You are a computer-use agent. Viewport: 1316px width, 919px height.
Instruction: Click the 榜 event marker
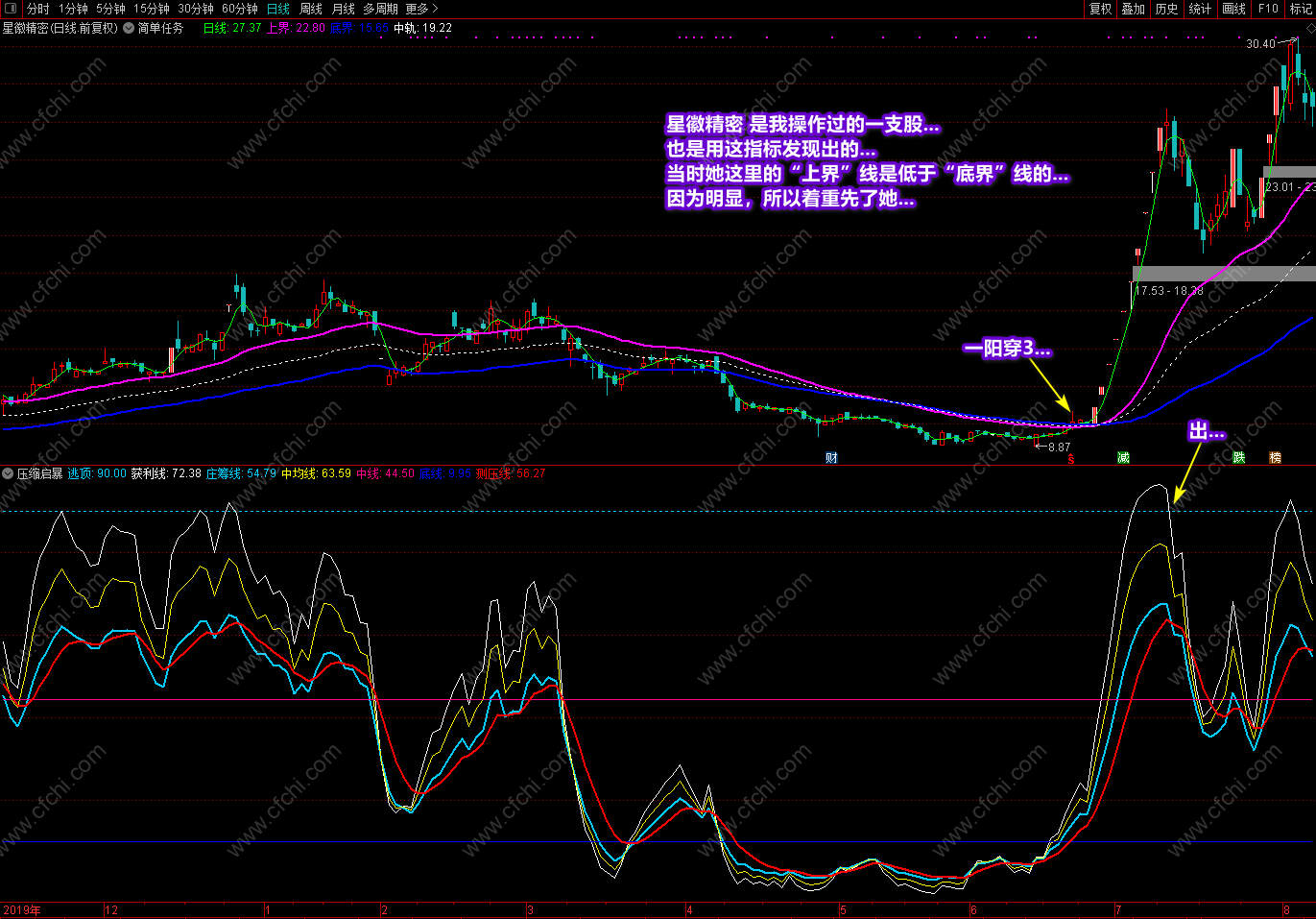point(1275,458)
